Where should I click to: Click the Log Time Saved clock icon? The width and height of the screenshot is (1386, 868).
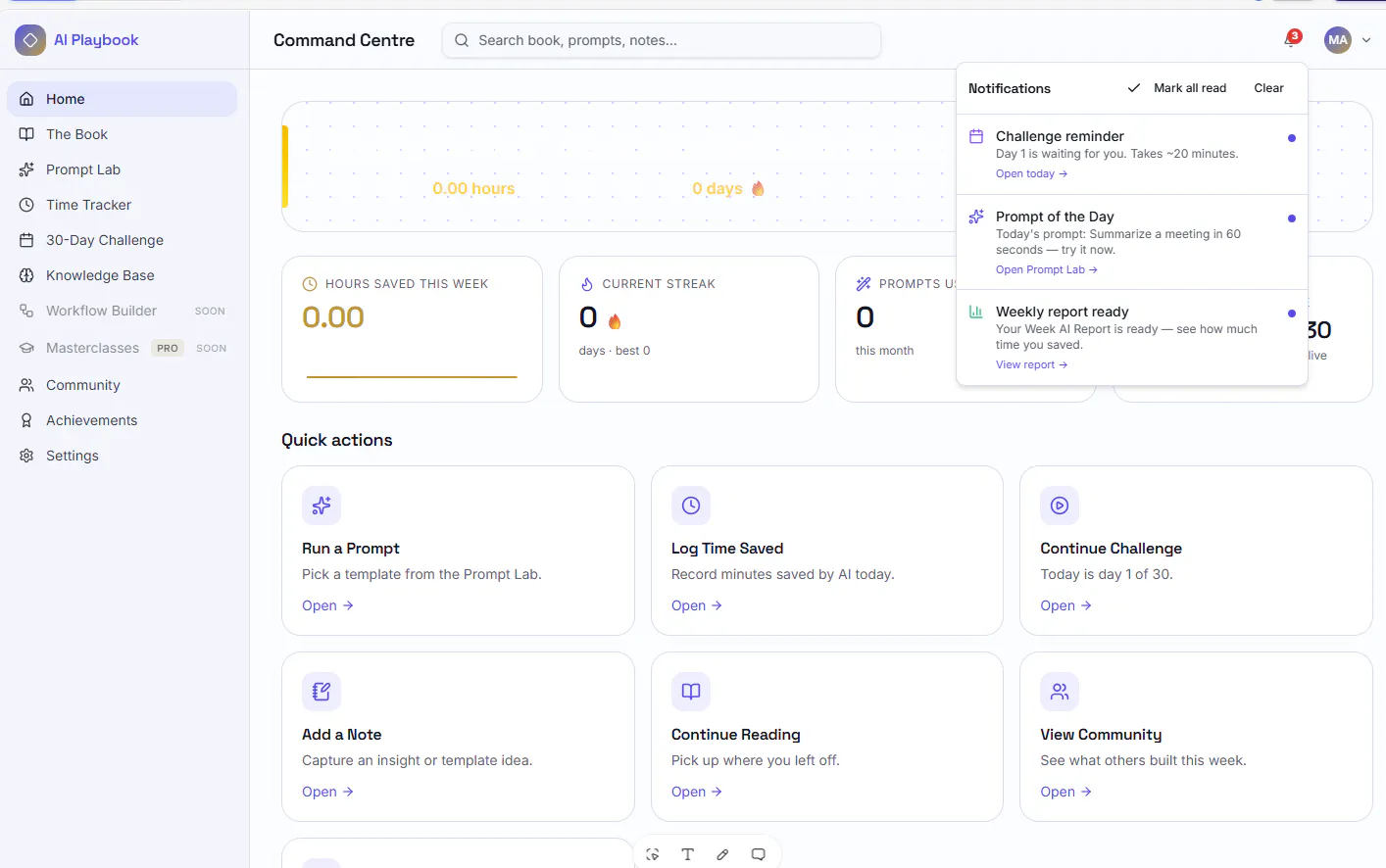tap(691, 506)
